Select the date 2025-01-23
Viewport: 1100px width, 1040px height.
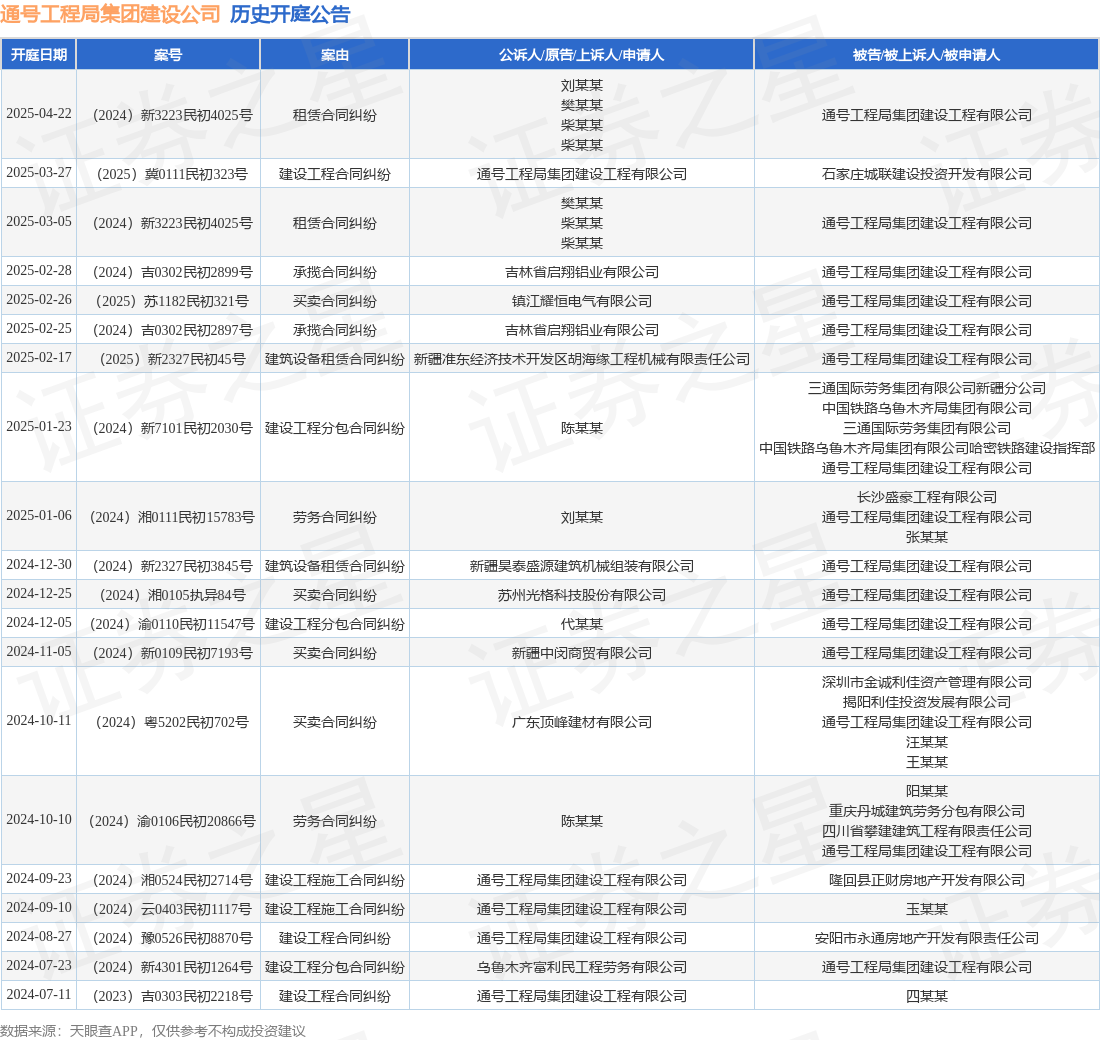click(39, 427)
